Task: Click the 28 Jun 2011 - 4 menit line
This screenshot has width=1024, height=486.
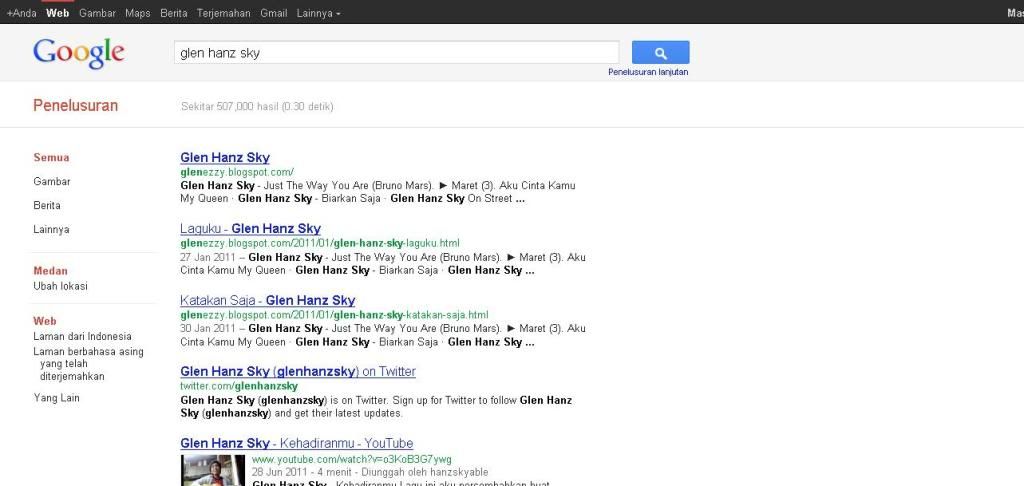Action: pos(370,472)
